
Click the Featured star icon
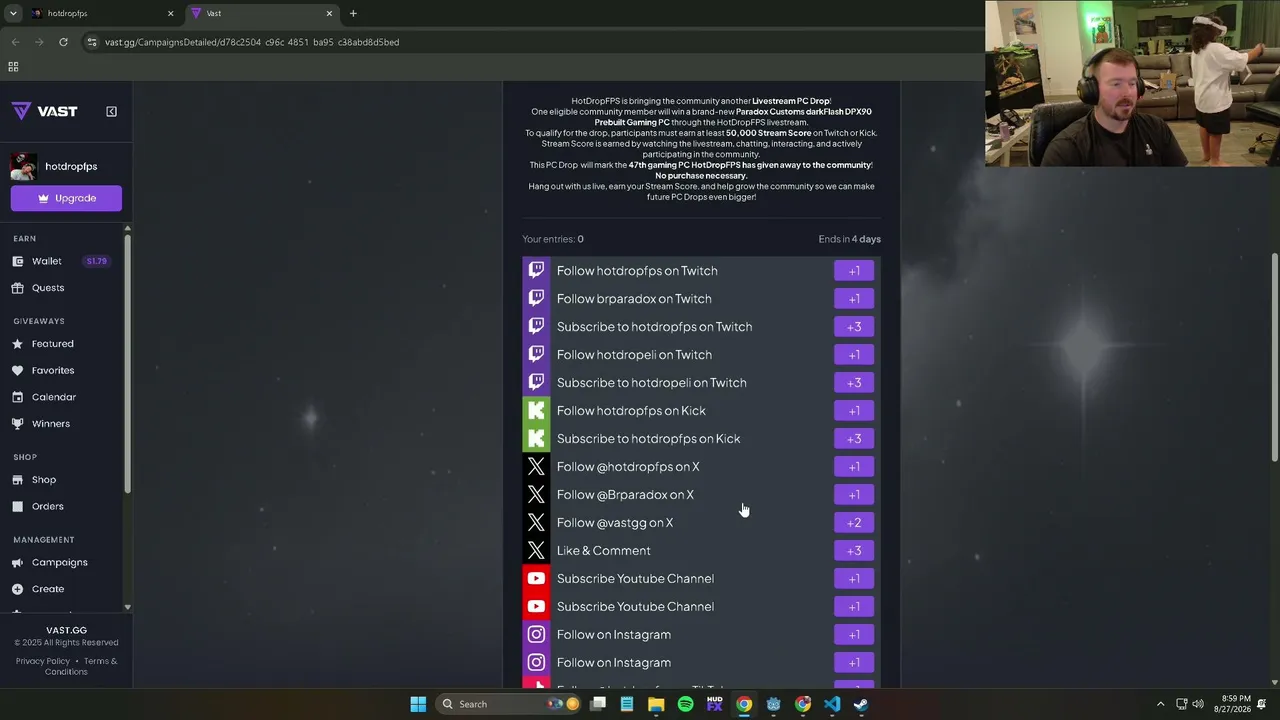[17, 344]
